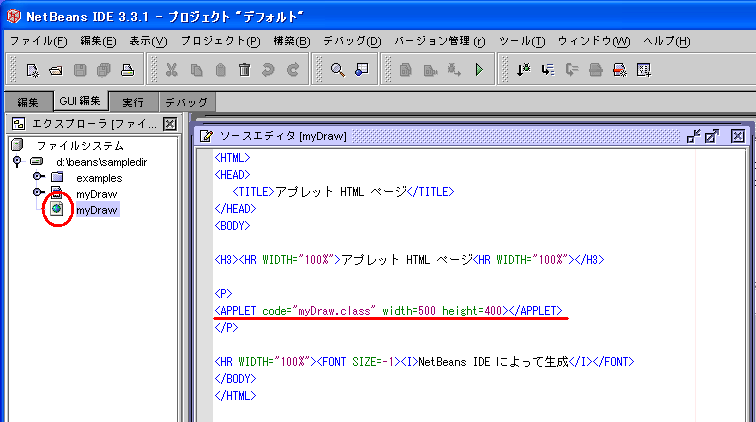Switch to the 編集 workspace tab

(x=28, y=102)
